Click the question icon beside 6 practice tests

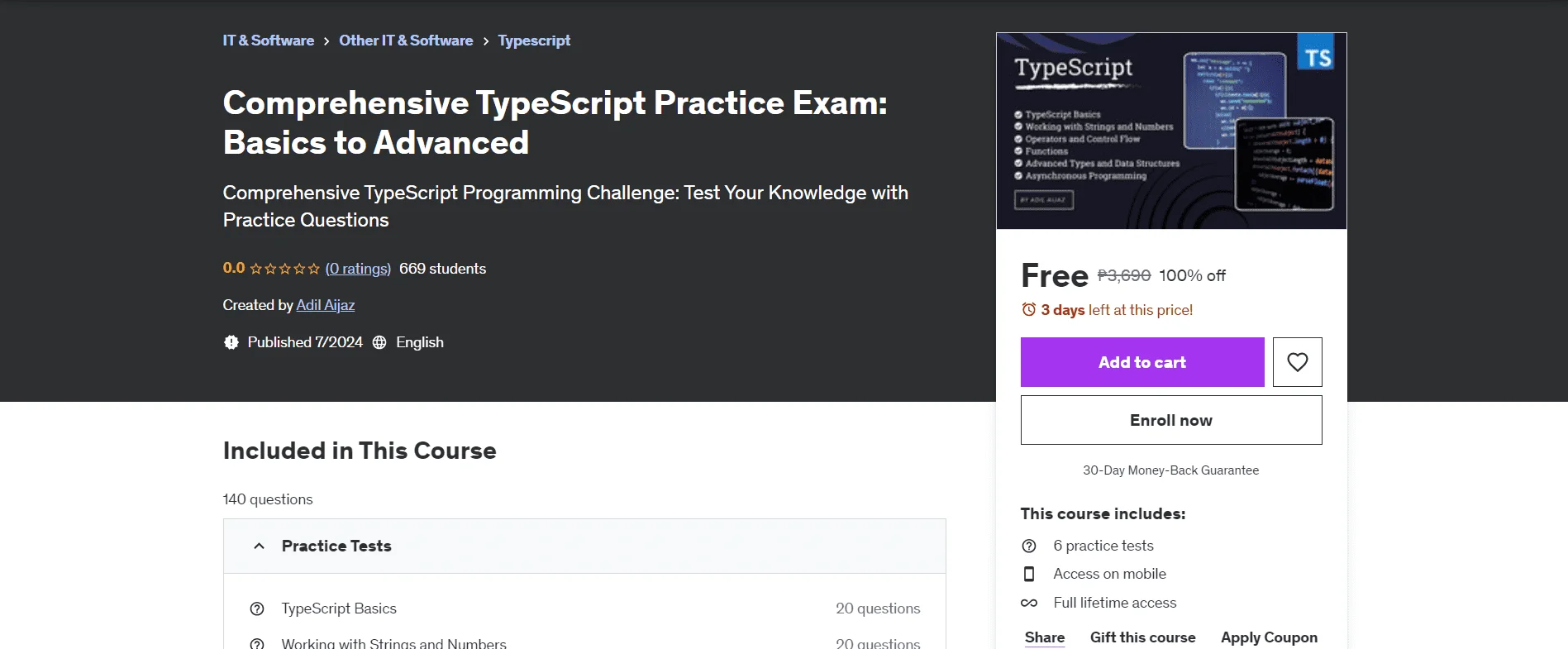(x=1029, y=546)
